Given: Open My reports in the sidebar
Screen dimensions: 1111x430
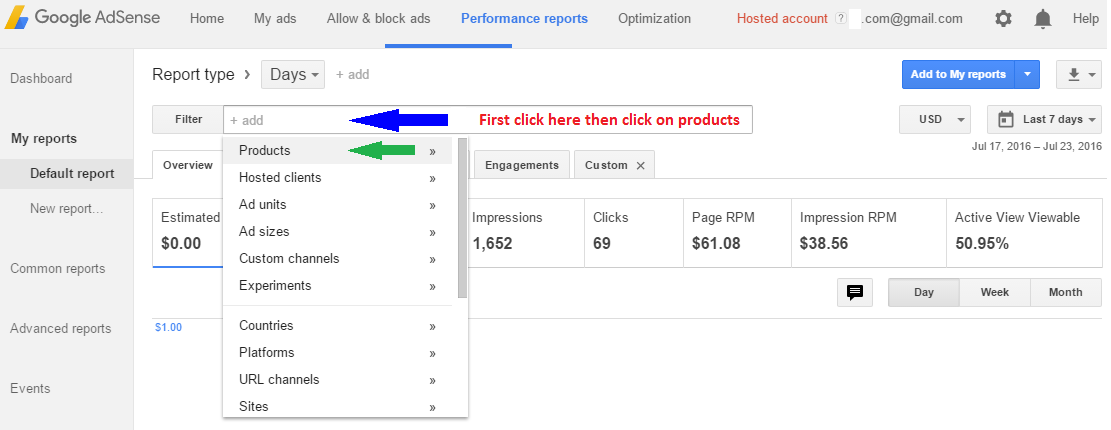Looking at the screenshot, I should point(44,139).
